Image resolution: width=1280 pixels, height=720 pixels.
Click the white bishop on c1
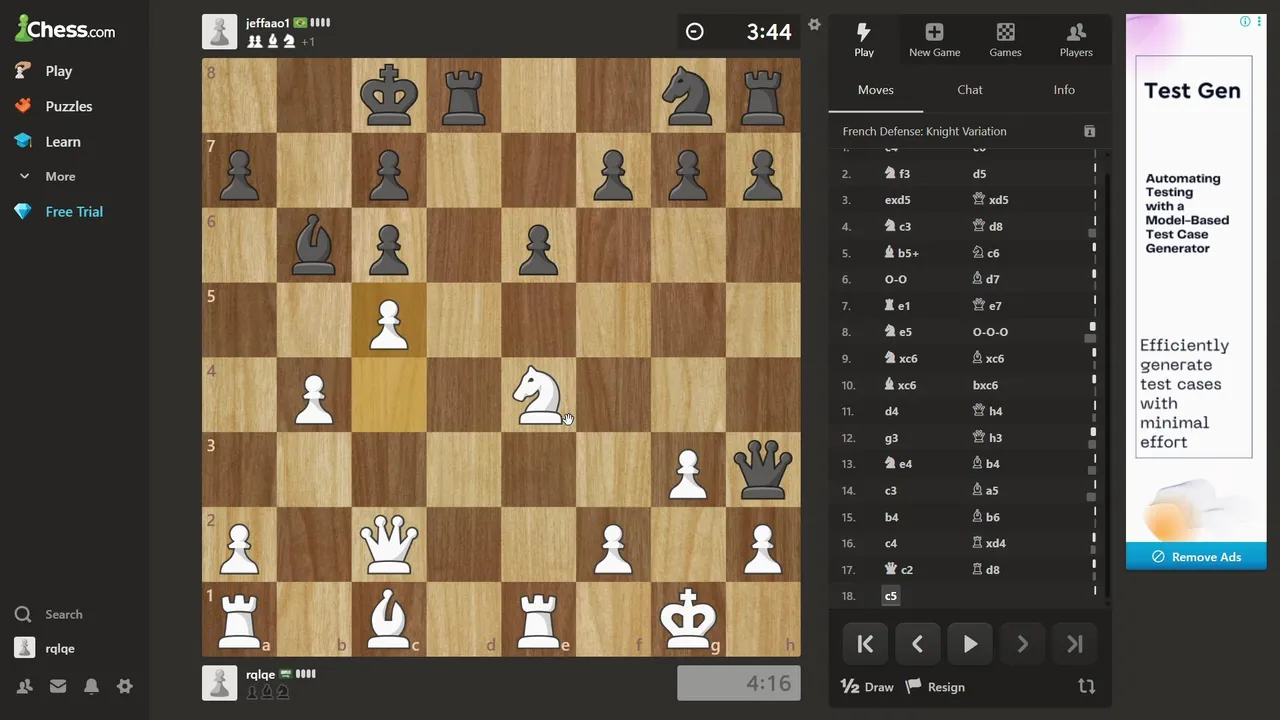(389, 620)
